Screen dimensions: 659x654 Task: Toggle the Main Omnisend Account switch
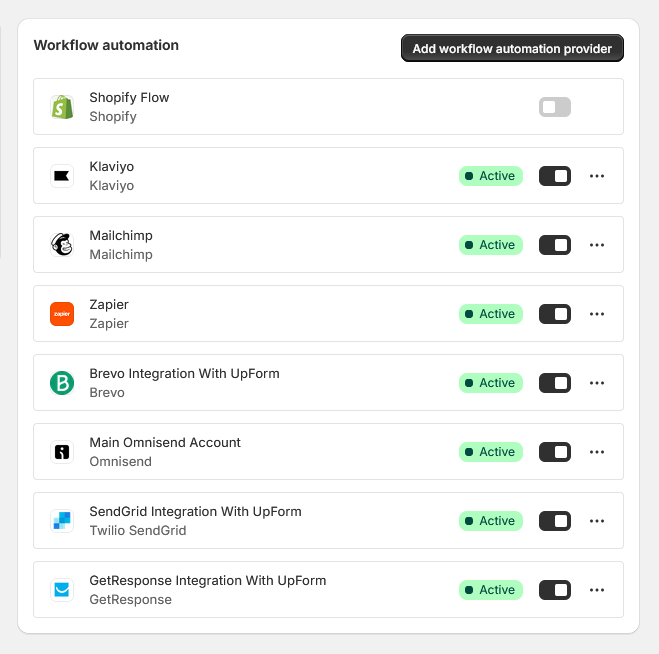click(555, 452)
